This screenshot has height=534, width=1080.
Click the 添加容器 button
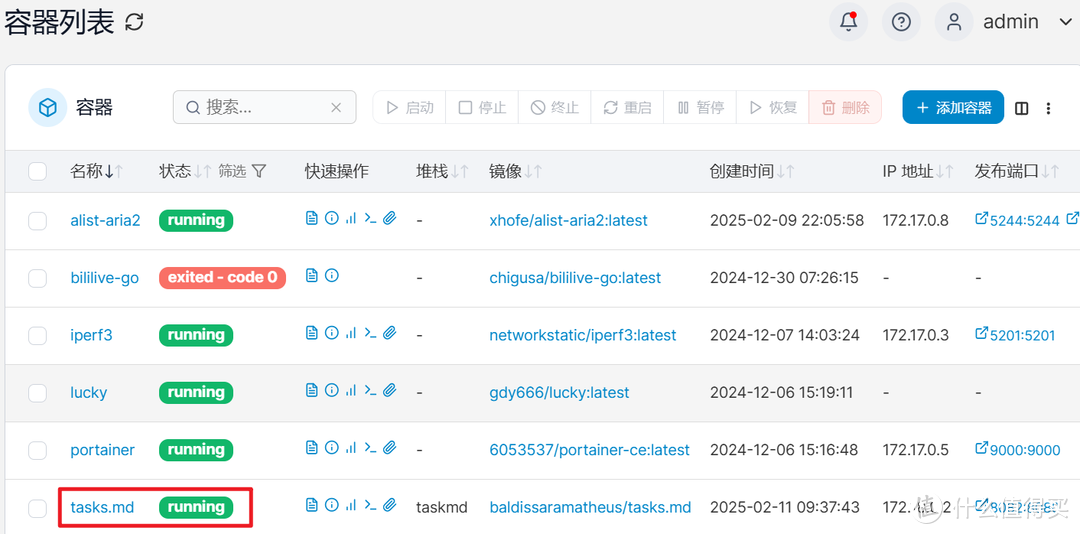pos(952,108)
